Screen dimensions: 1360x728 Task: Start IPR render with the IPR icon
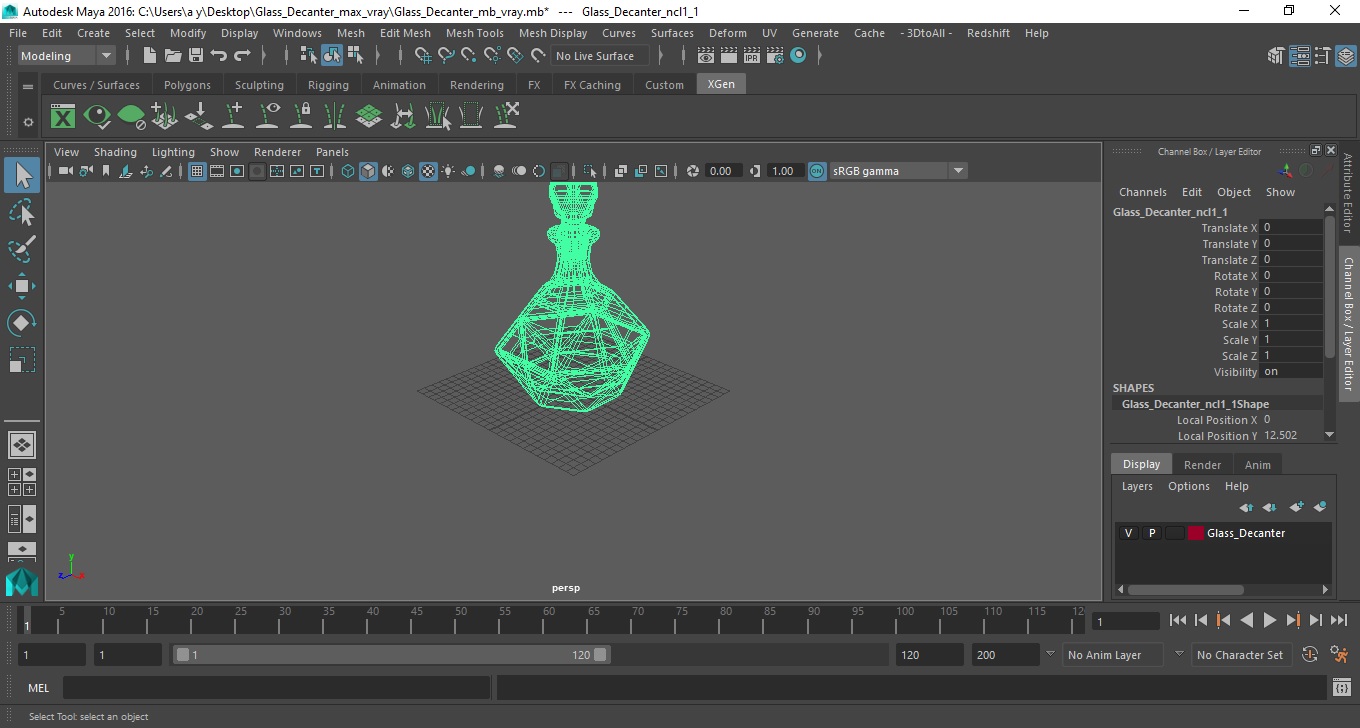pyautogui.click(x=754, y=56)
